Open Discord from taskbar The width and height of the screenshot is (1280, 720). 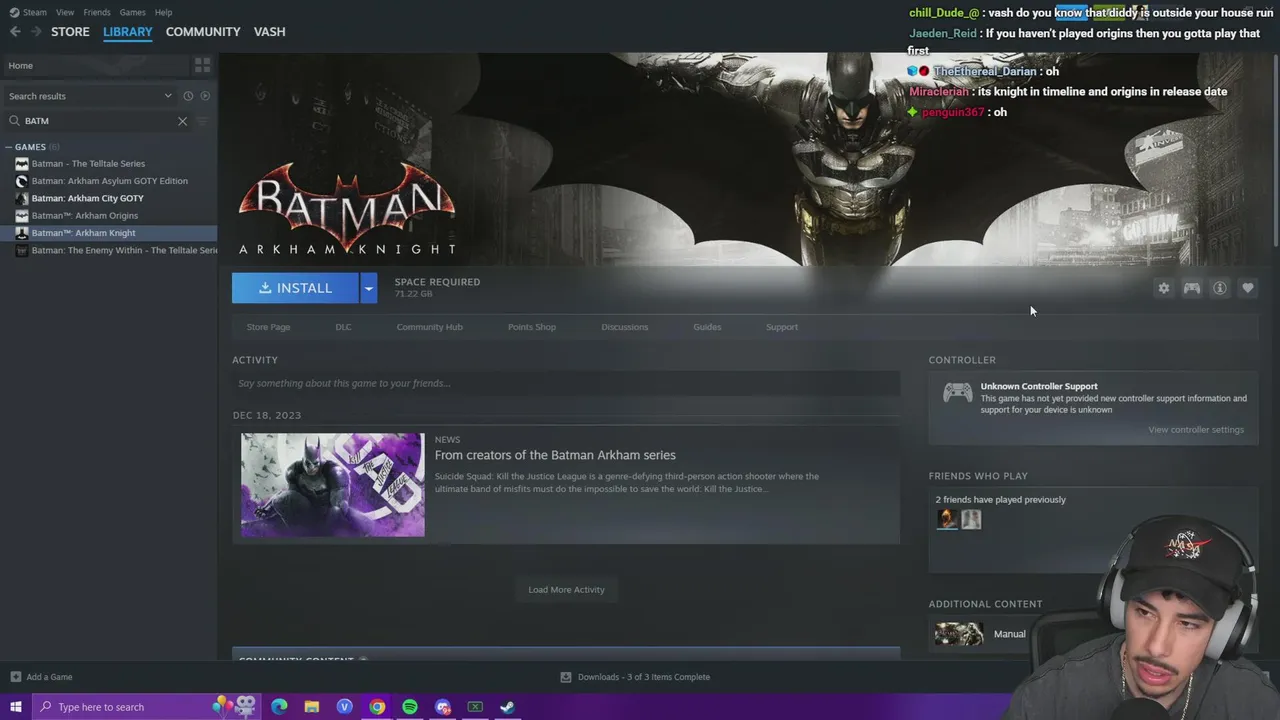click(443, 707)
